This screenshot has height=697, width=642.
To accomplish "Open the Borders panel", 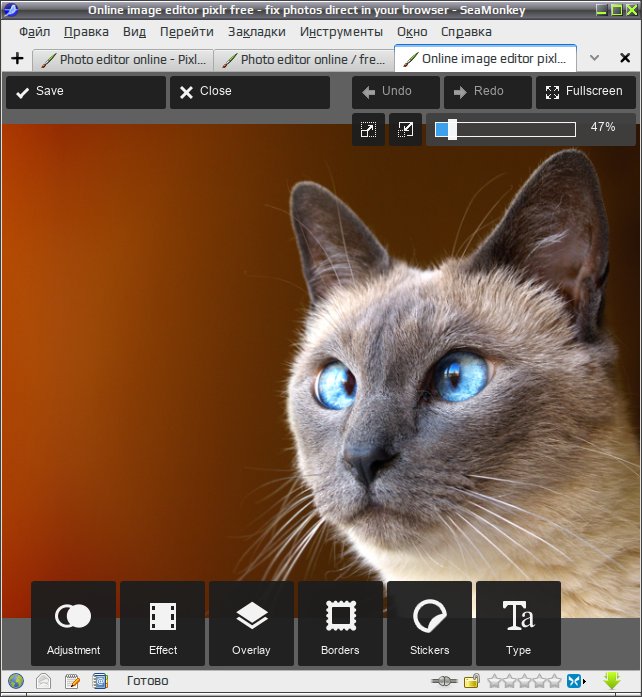I will click(340, 623).
